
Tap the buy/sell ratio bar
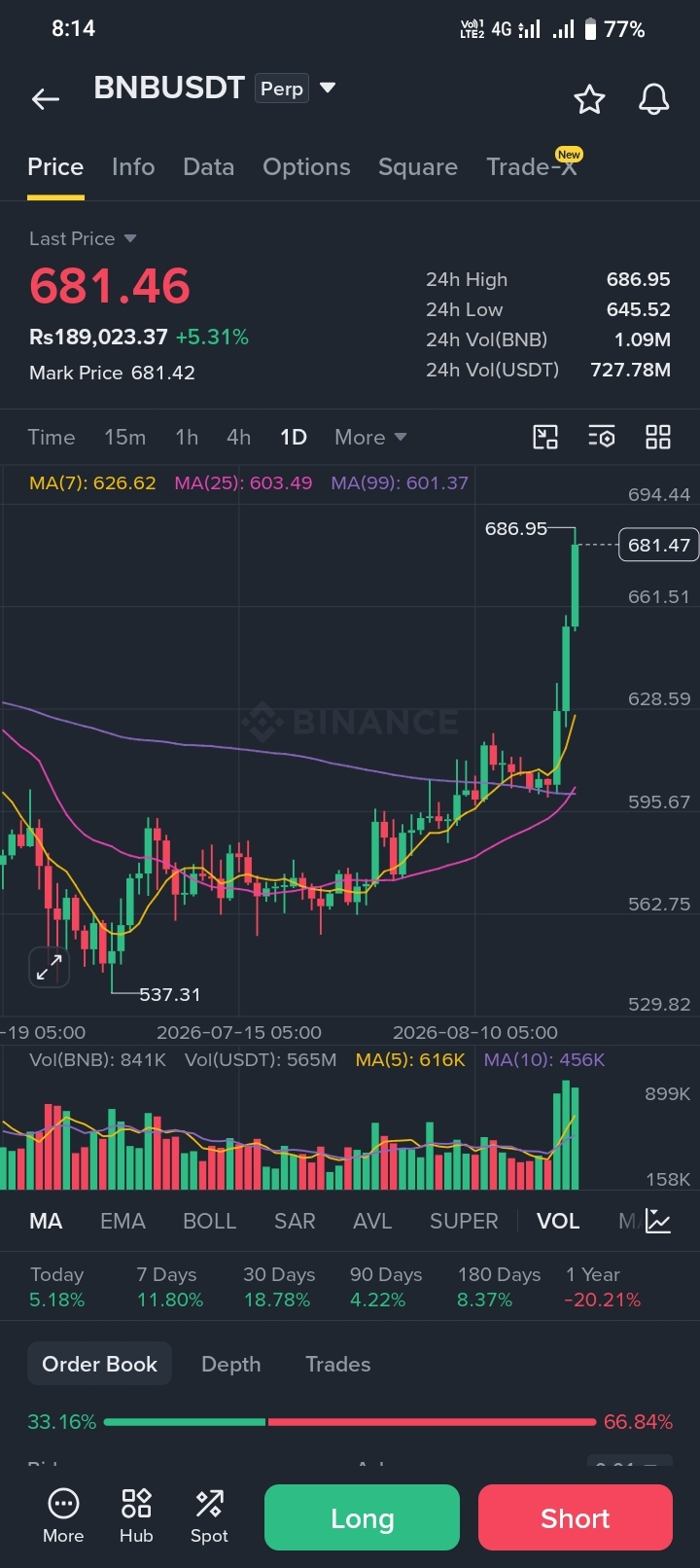tap(350, 1422)
